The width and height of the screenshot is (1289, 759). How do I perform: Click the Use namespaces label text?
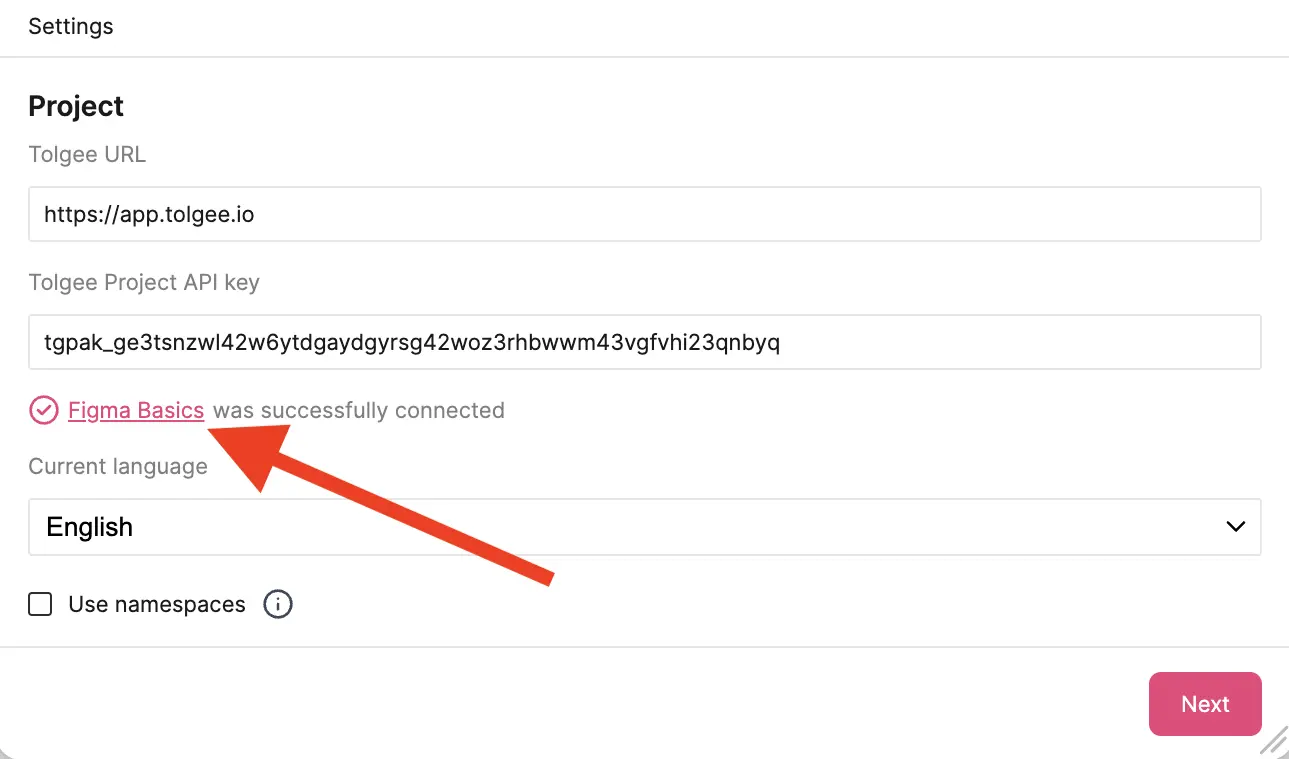[156, 604]
